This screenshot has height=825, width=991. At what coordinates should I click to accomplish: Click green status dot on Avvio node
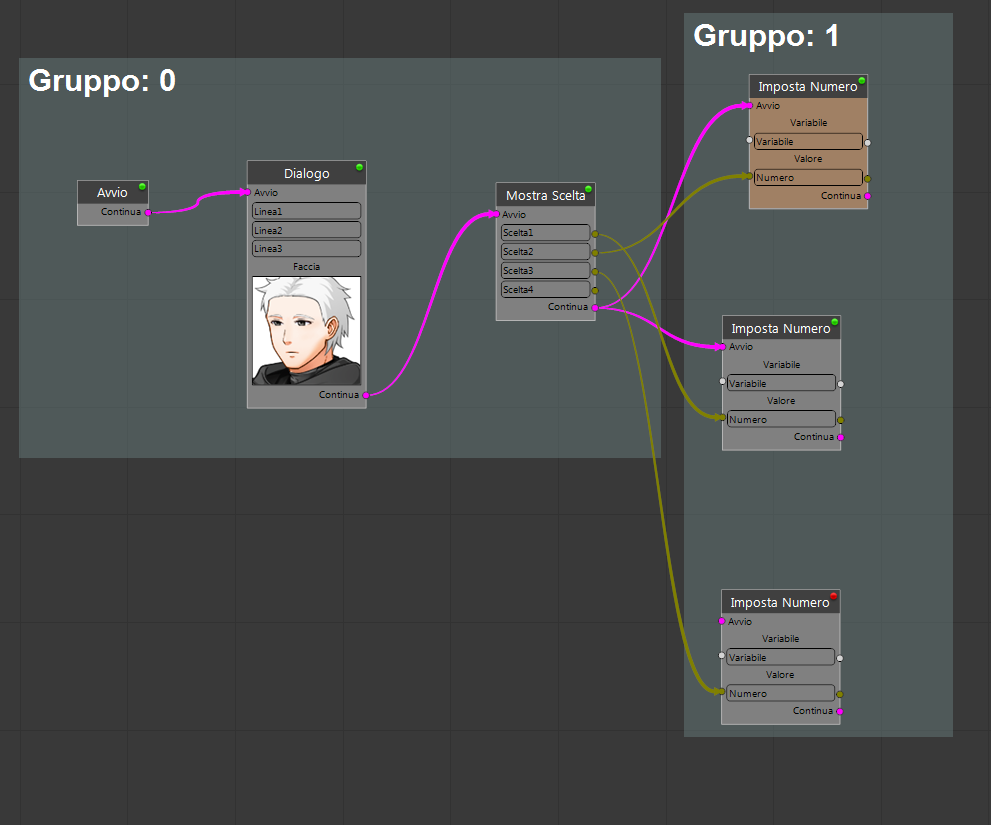point(142,186)
